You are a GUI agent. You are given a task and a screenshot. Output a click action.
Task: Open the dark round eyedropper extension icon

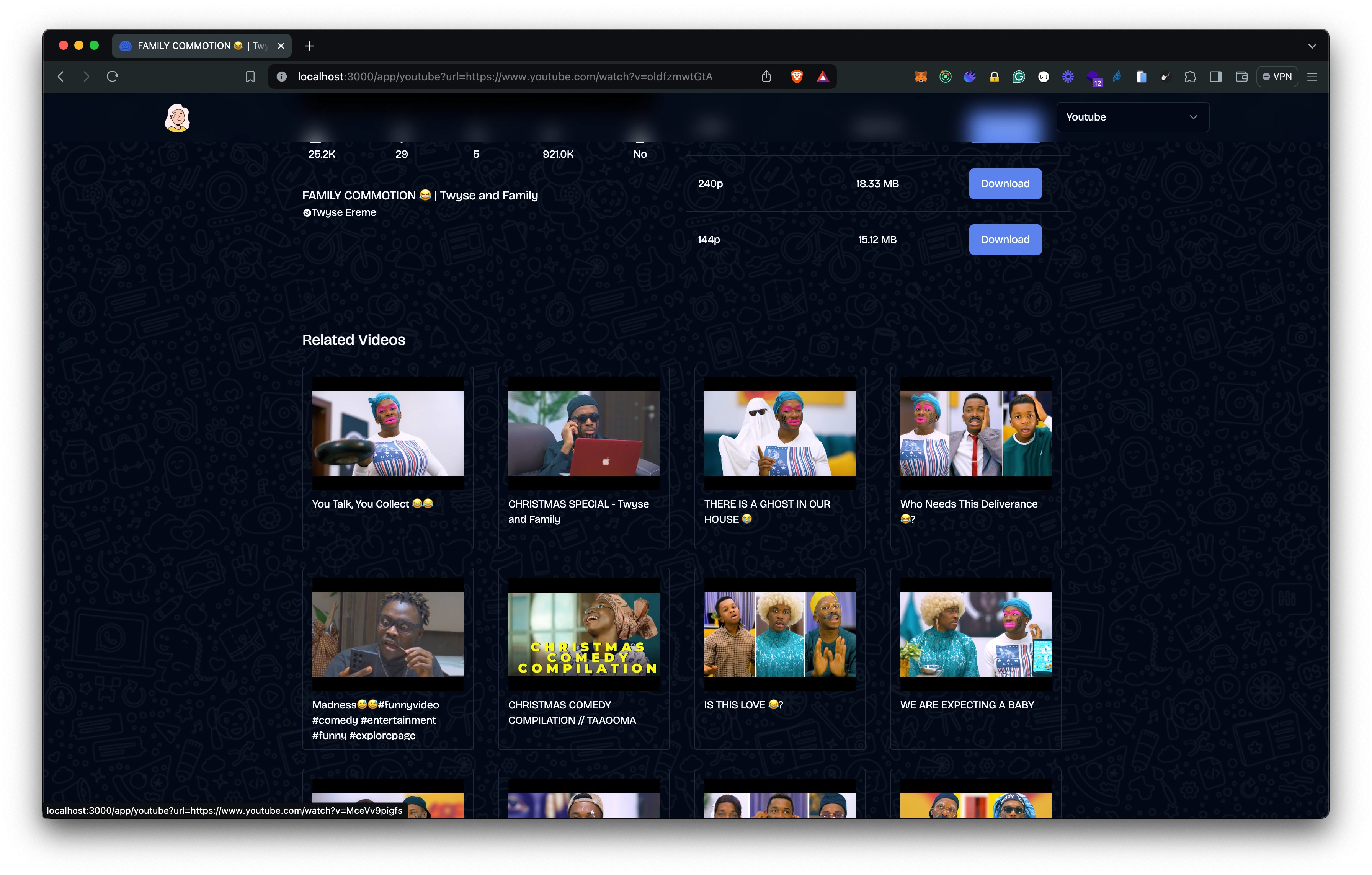[x=1166, y=77]
